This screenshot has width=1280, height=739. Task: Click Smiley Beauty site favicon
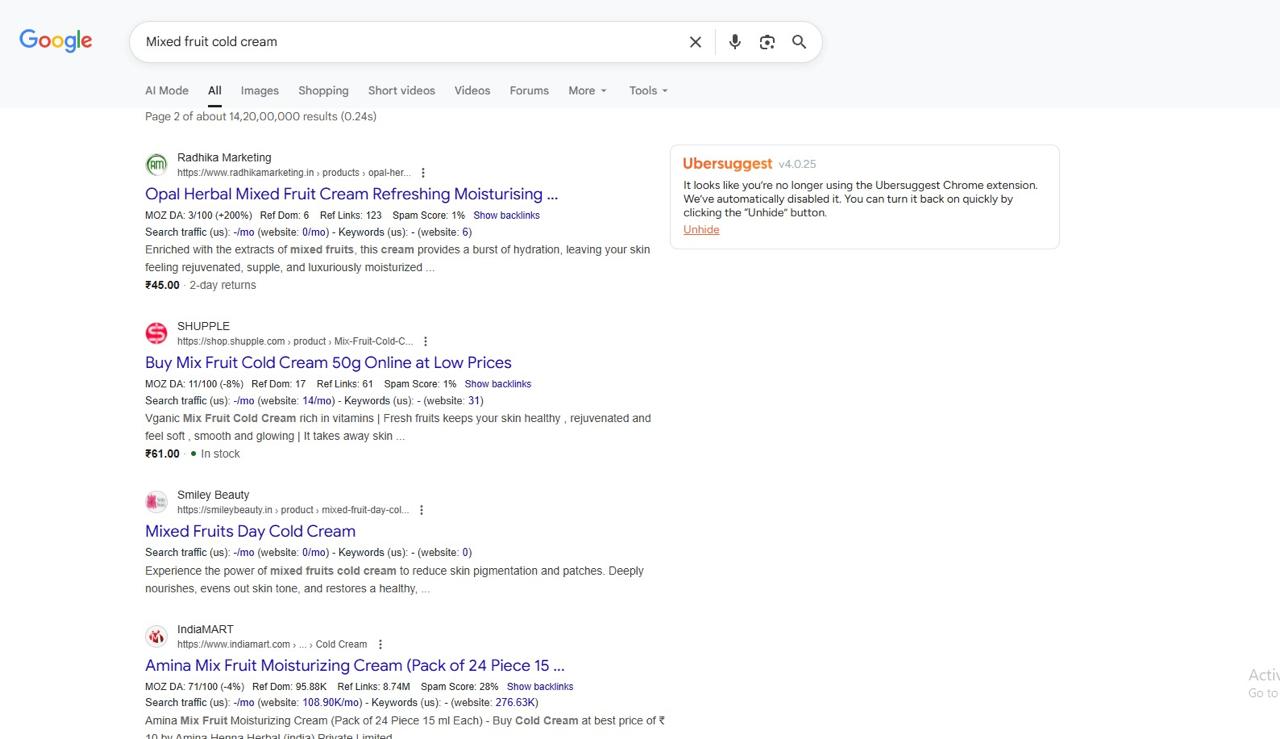coord(156,502)
